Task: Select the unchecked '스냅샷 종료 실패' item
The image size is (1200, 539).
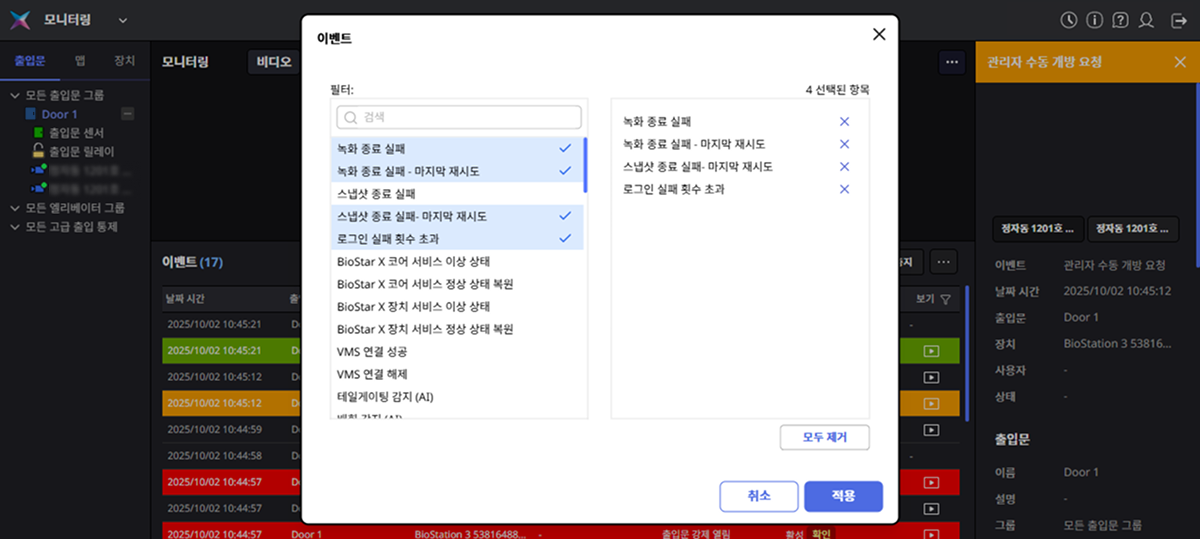Action: point(458,193)
